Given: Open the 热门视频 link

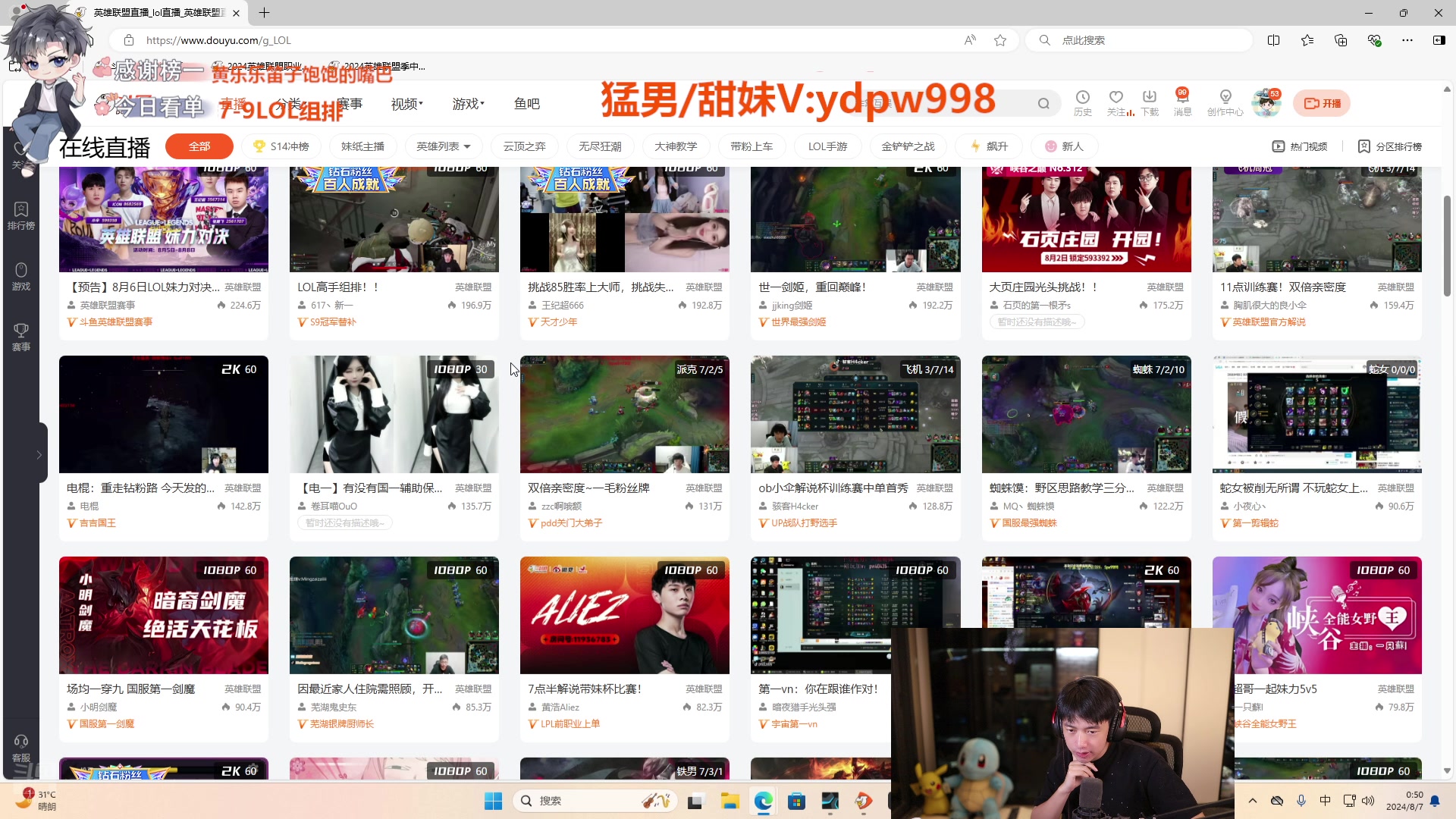Looking at the screenshot, I should point(1300,146).
